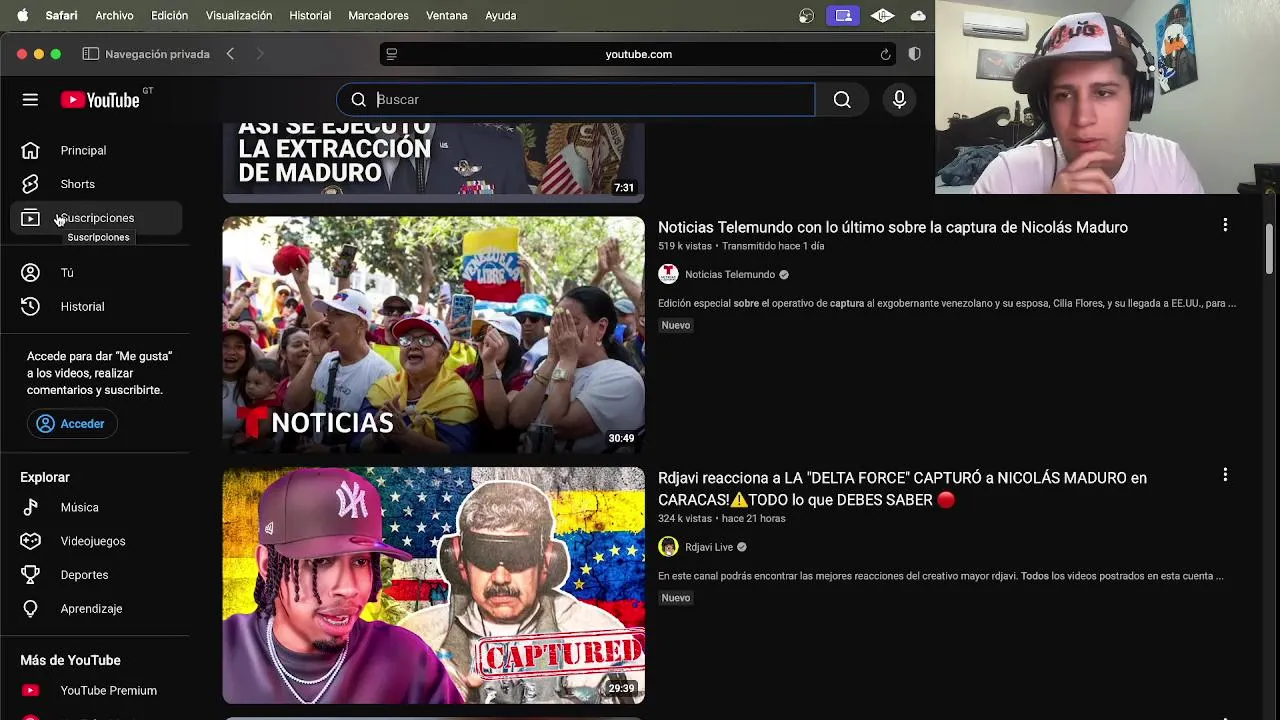Open the YouTube hamburger guide menu
This screenshot has height=720, width=1280.
pos(30,99)
